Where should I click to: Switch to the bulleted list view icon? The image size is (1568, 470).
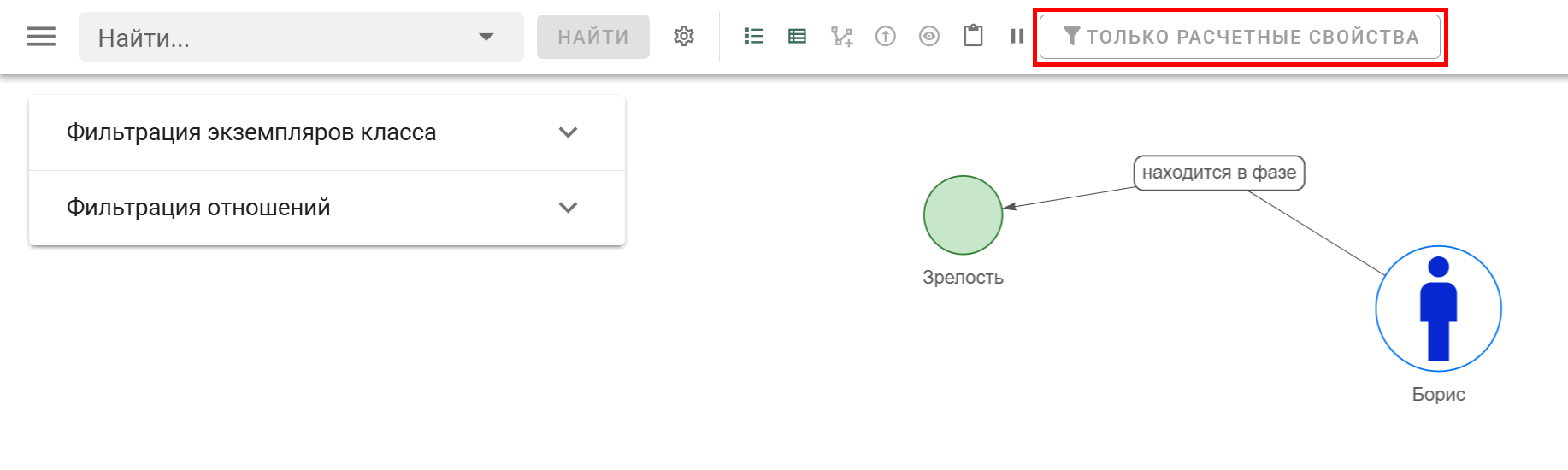[753, 36]
